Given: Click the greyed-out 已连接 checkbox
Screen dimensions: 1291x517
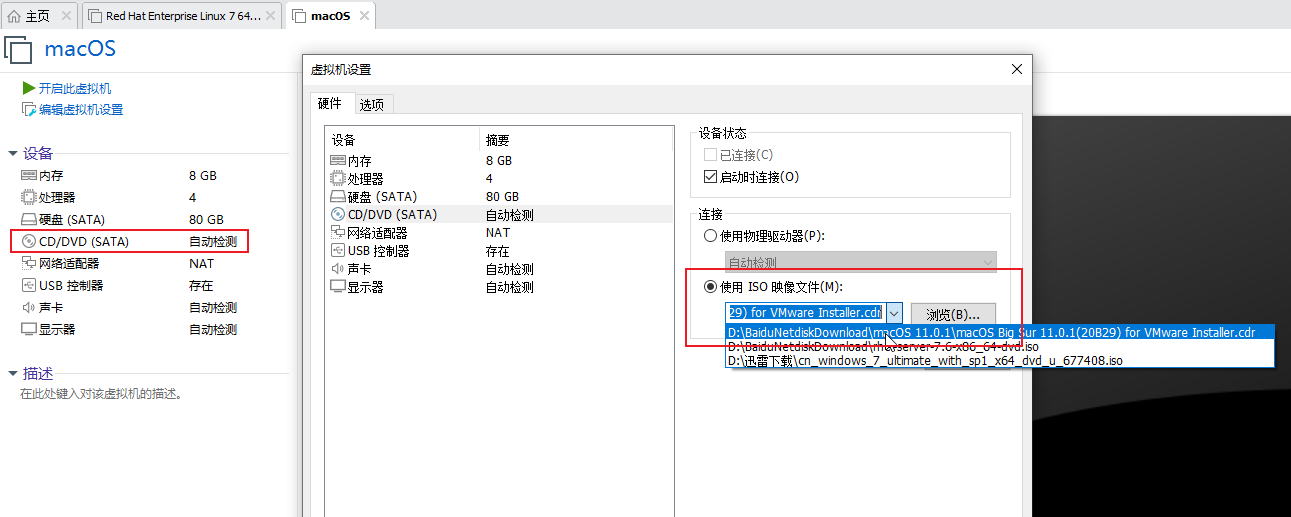Looking at the screenshot, I should [x=710, y=155].
